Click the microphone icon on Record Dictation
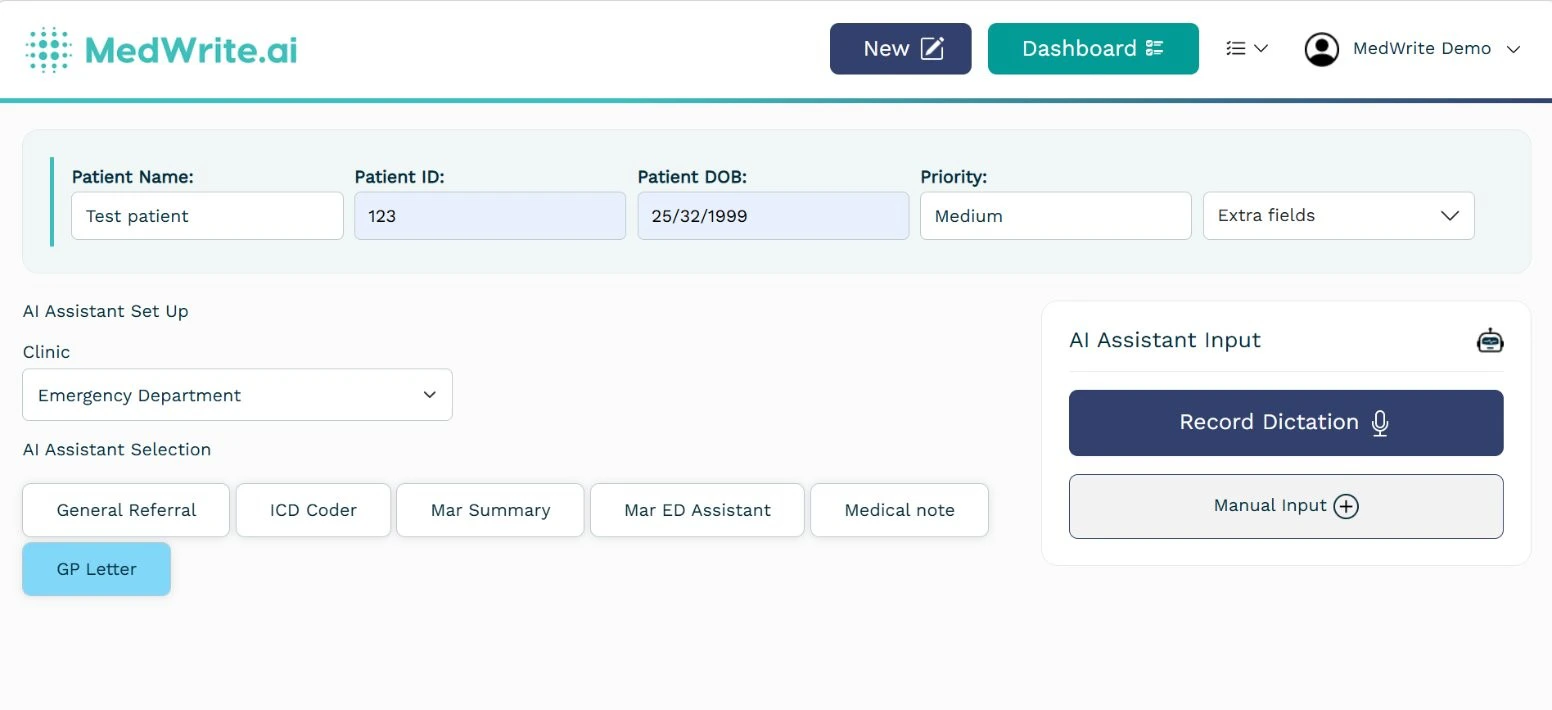 coord(1380,423)
